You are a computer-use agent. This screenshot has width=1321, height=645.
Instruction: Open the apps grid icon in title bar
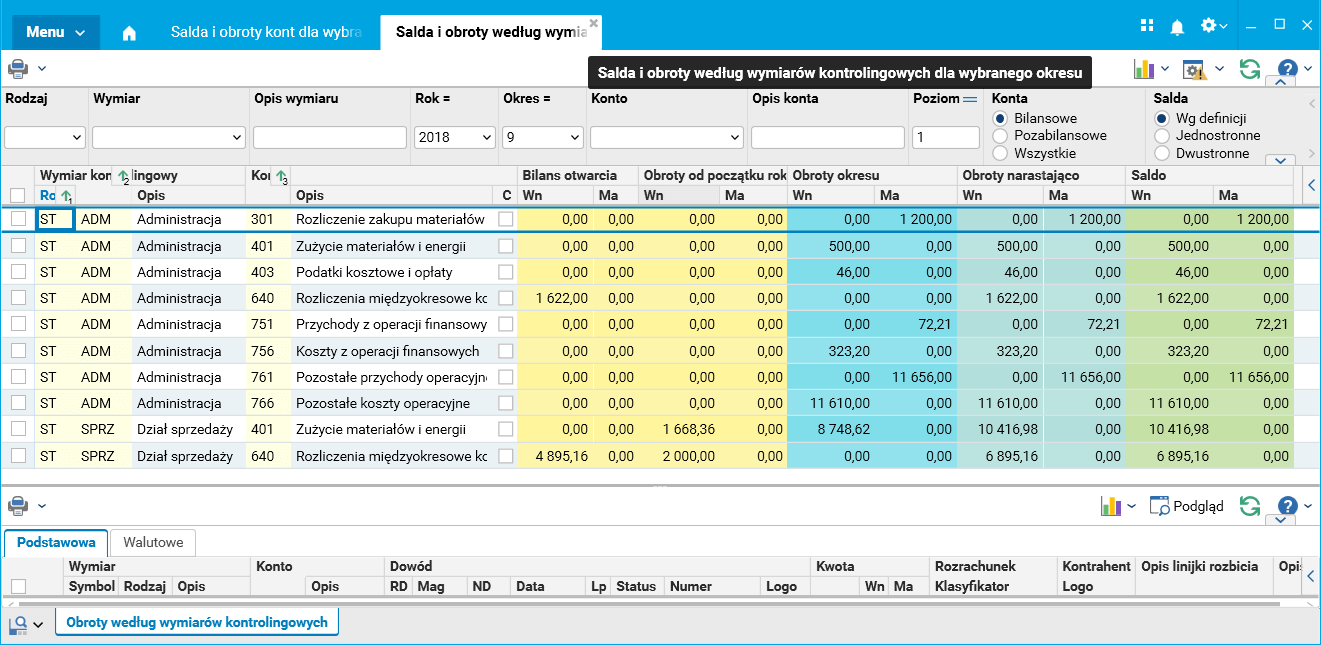click(1147, 26)
